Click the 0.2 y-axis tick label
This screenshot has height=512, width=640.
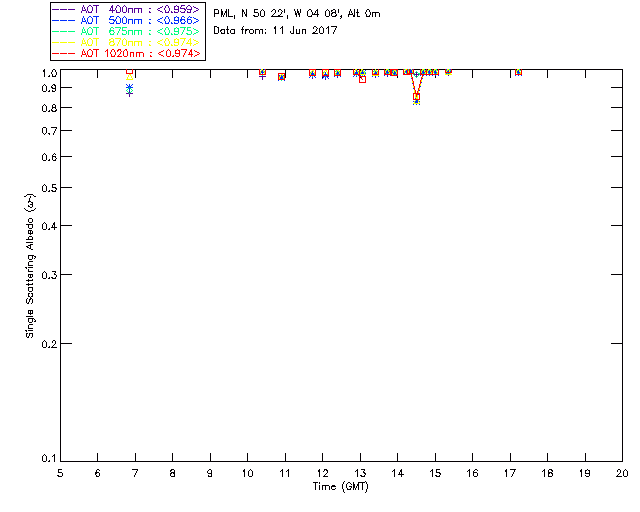49,344
